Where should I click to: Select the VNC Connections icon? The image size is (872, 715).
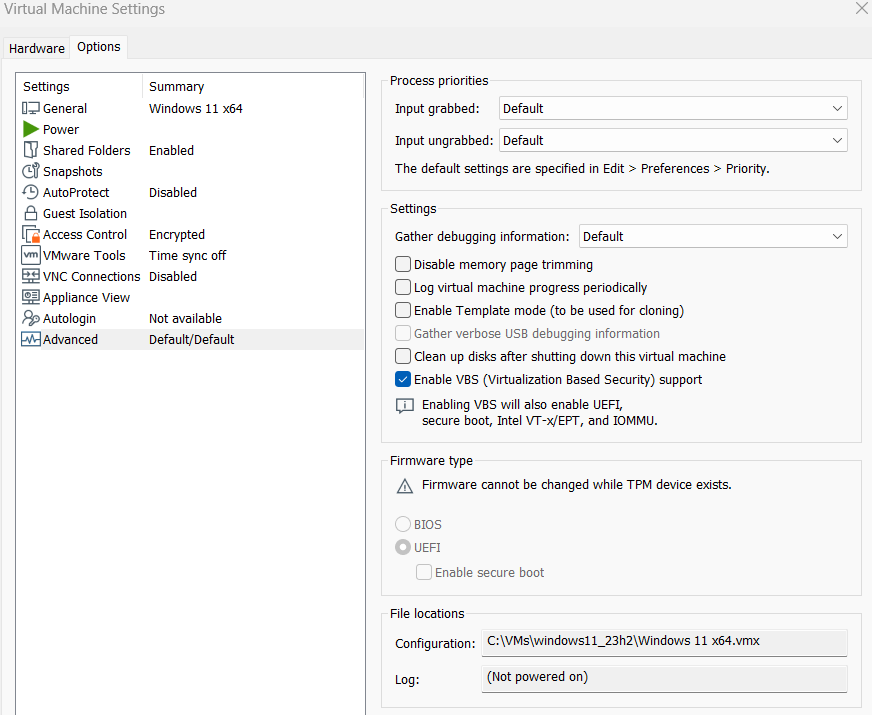[31, 276]
